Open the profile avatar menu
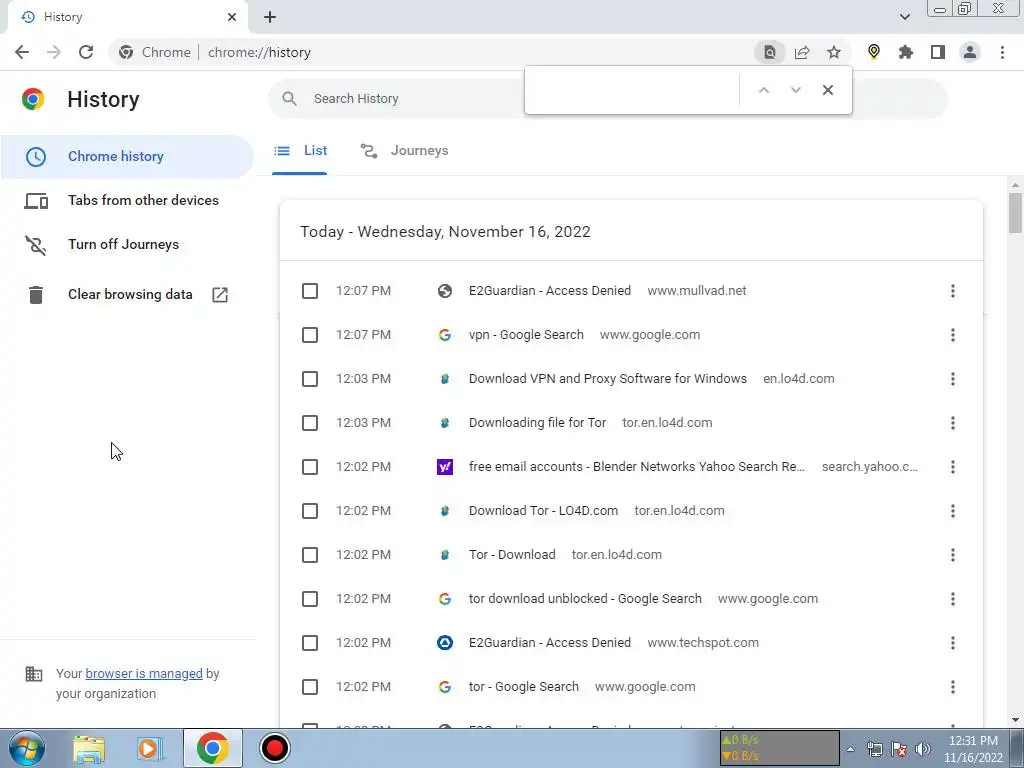The width and height of the screenshot is (1024, 768). [970, 52]
